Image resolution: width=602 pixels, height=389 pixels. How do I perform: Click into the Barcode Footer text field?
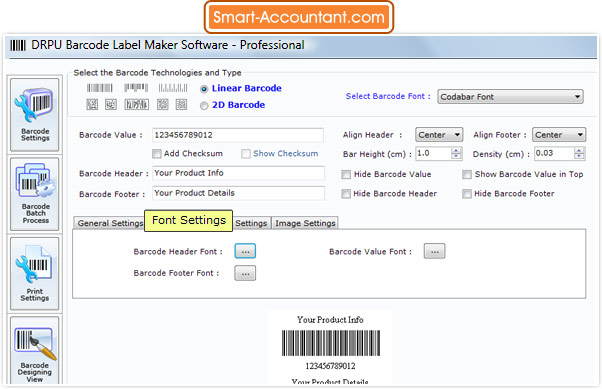click(238, 193)
